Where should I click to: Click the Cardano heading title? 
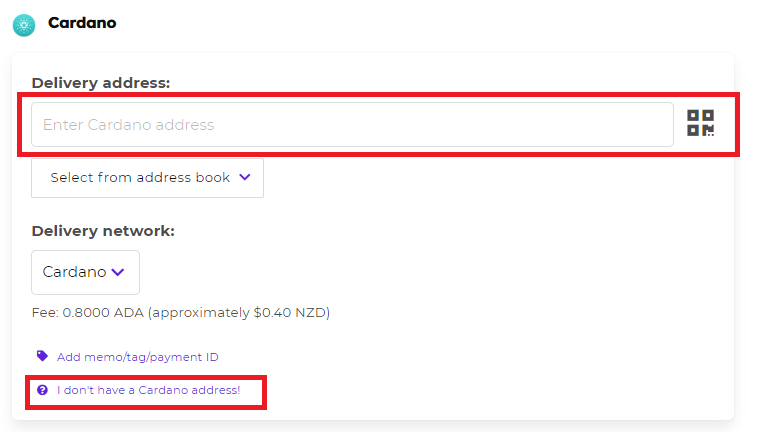pos(82,22)
